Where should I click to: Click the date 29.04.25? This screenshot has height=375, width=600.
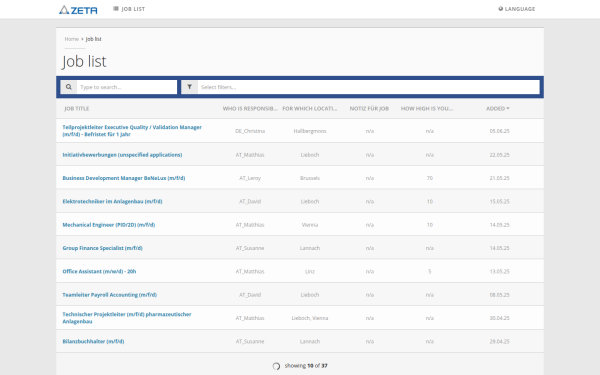(499, 342)
